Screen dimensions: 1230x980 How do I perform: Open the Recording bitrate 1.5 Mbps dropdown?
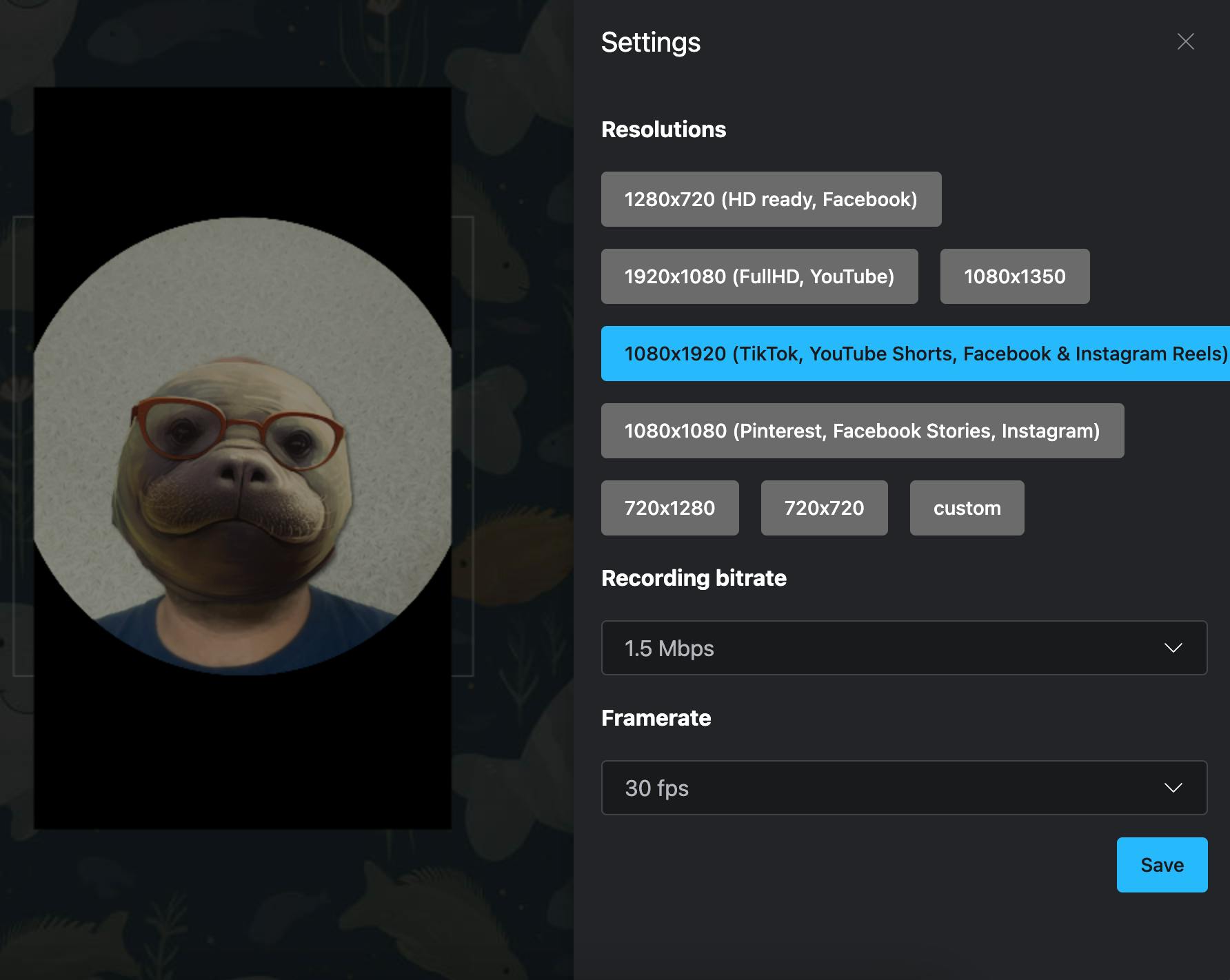(904, 648)
